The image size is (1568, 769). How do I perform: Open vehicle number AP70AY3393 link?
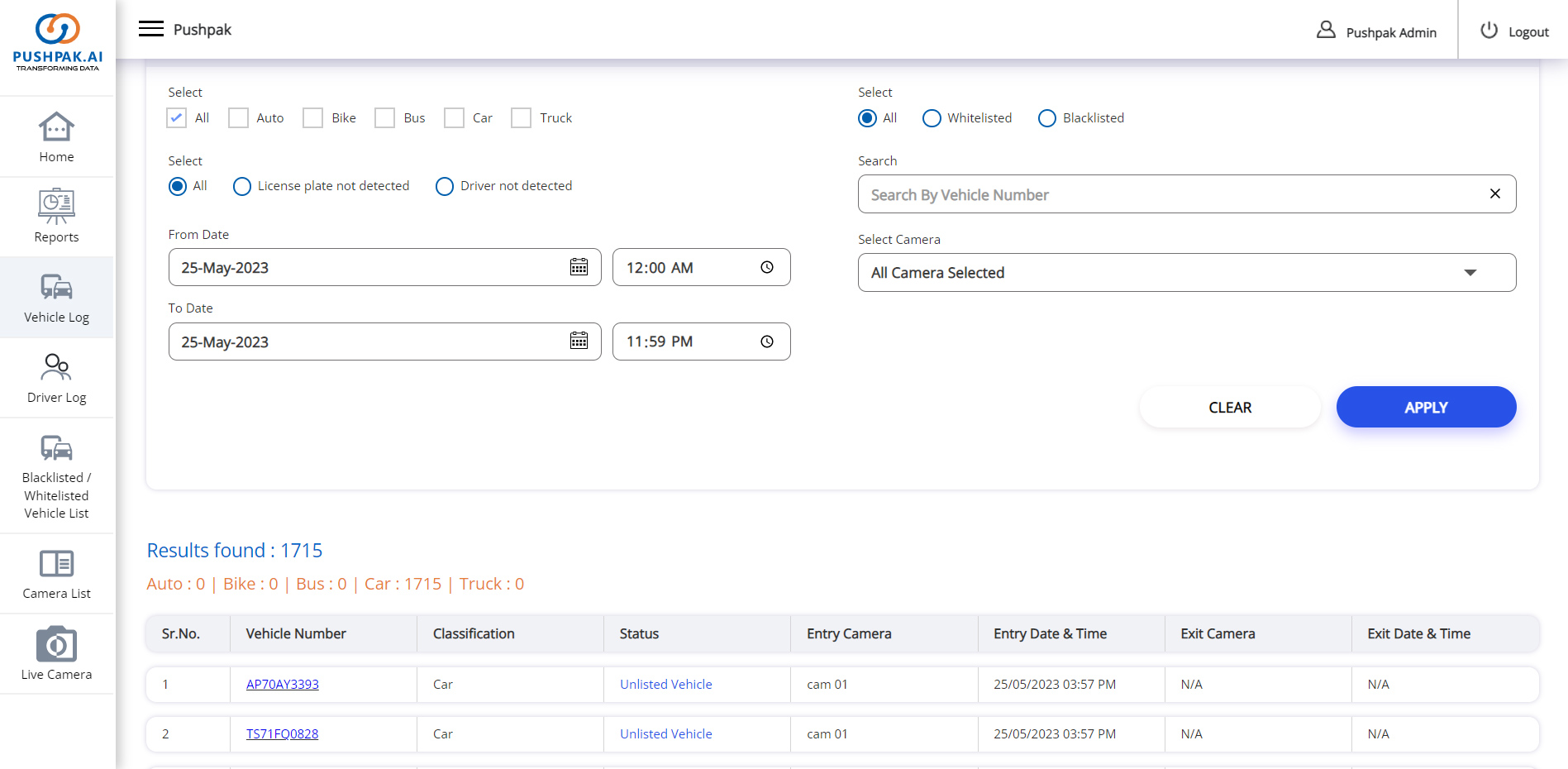[x=283, y=685]
